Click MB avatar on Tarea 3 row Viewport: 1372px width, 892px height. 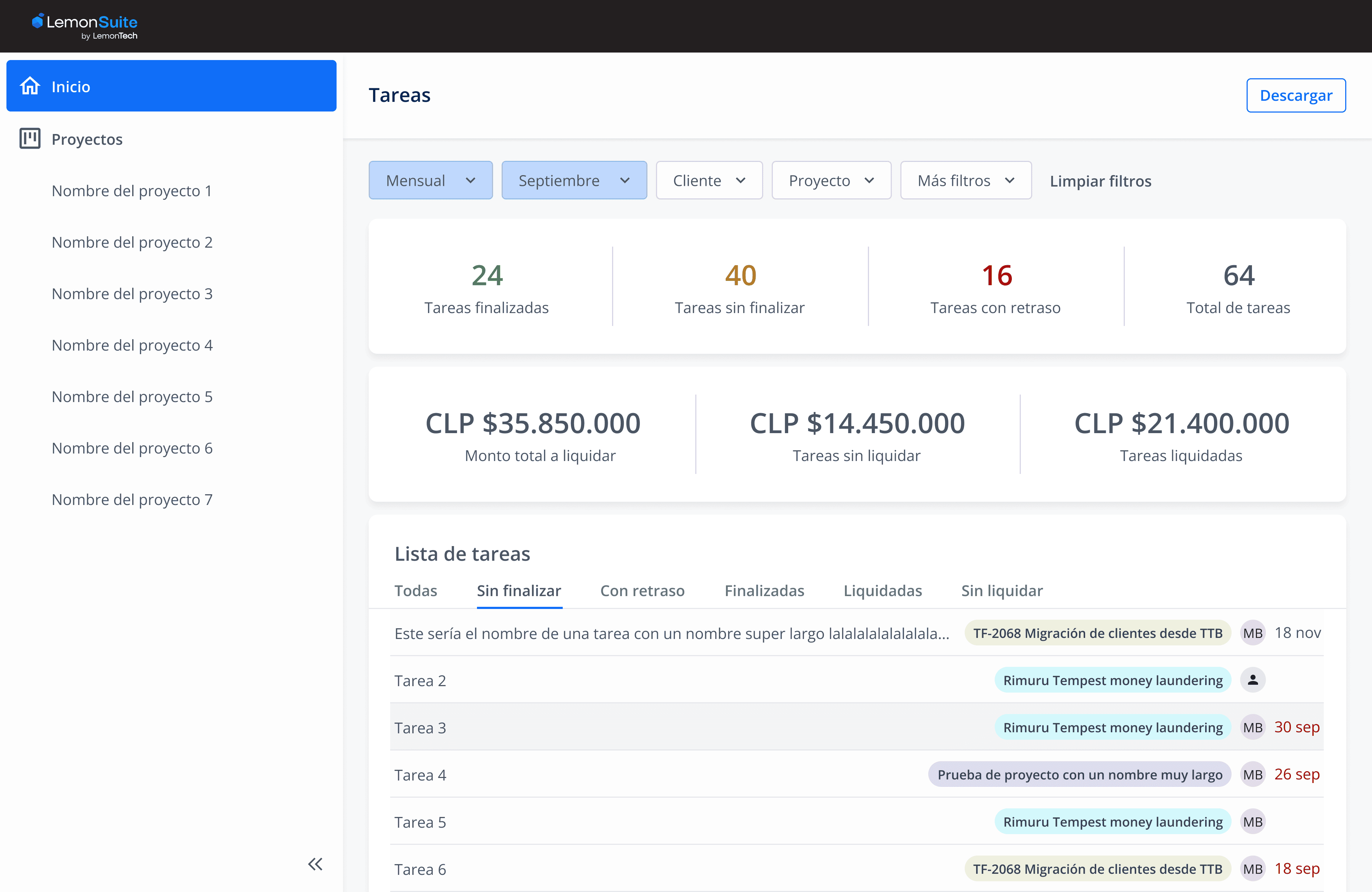[x=1253, y=728]
